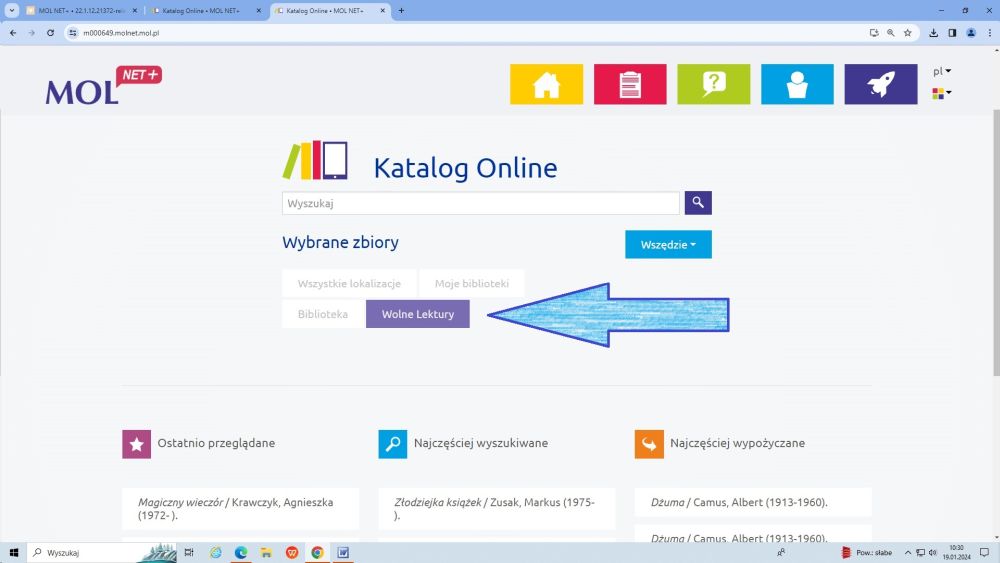This screenshot has width=1000, height=563.
Task: Click the browser address bar
Action: (x=472, y=33)
